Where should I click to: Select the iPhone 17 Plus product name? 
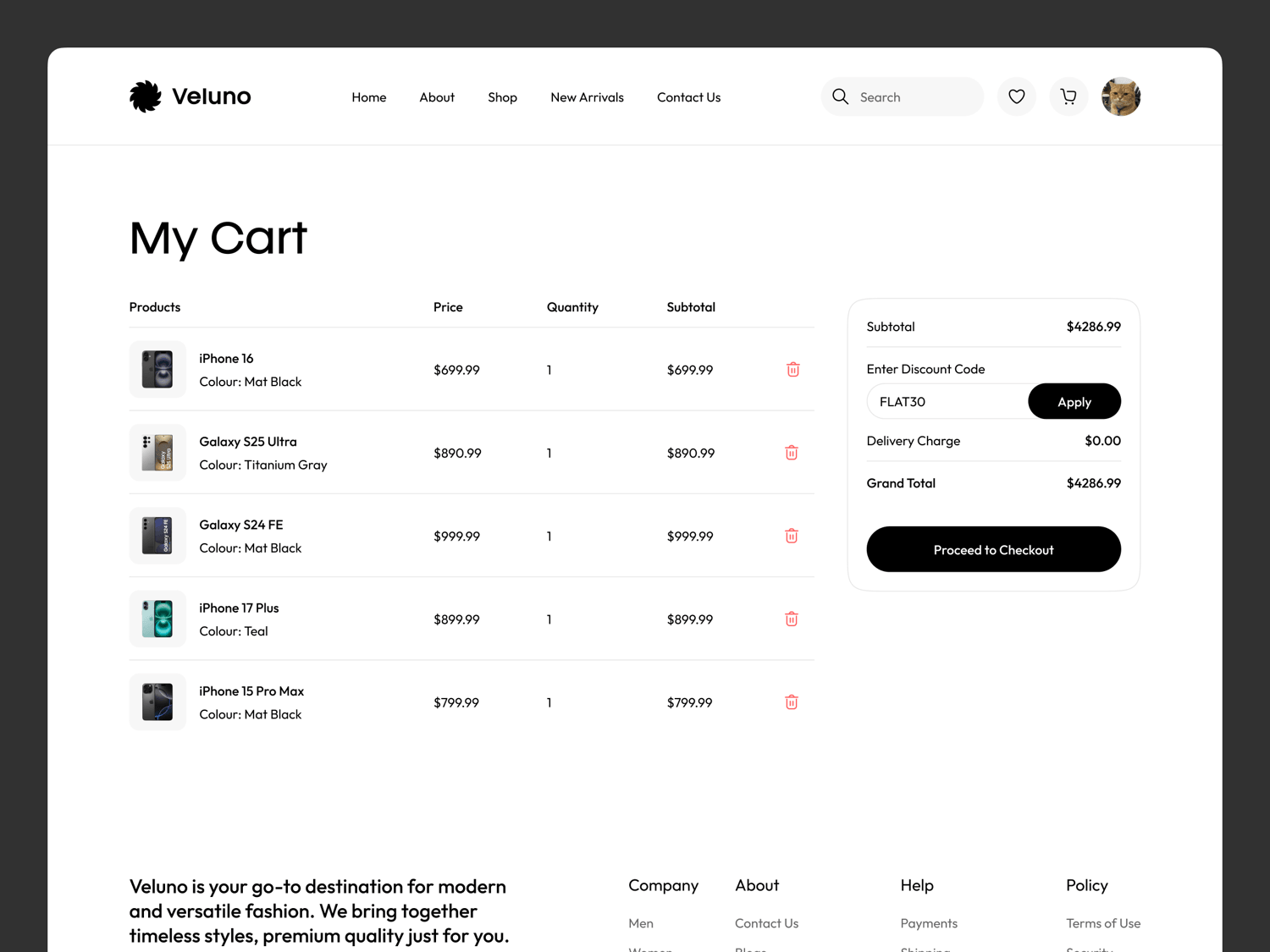(239, 608)
